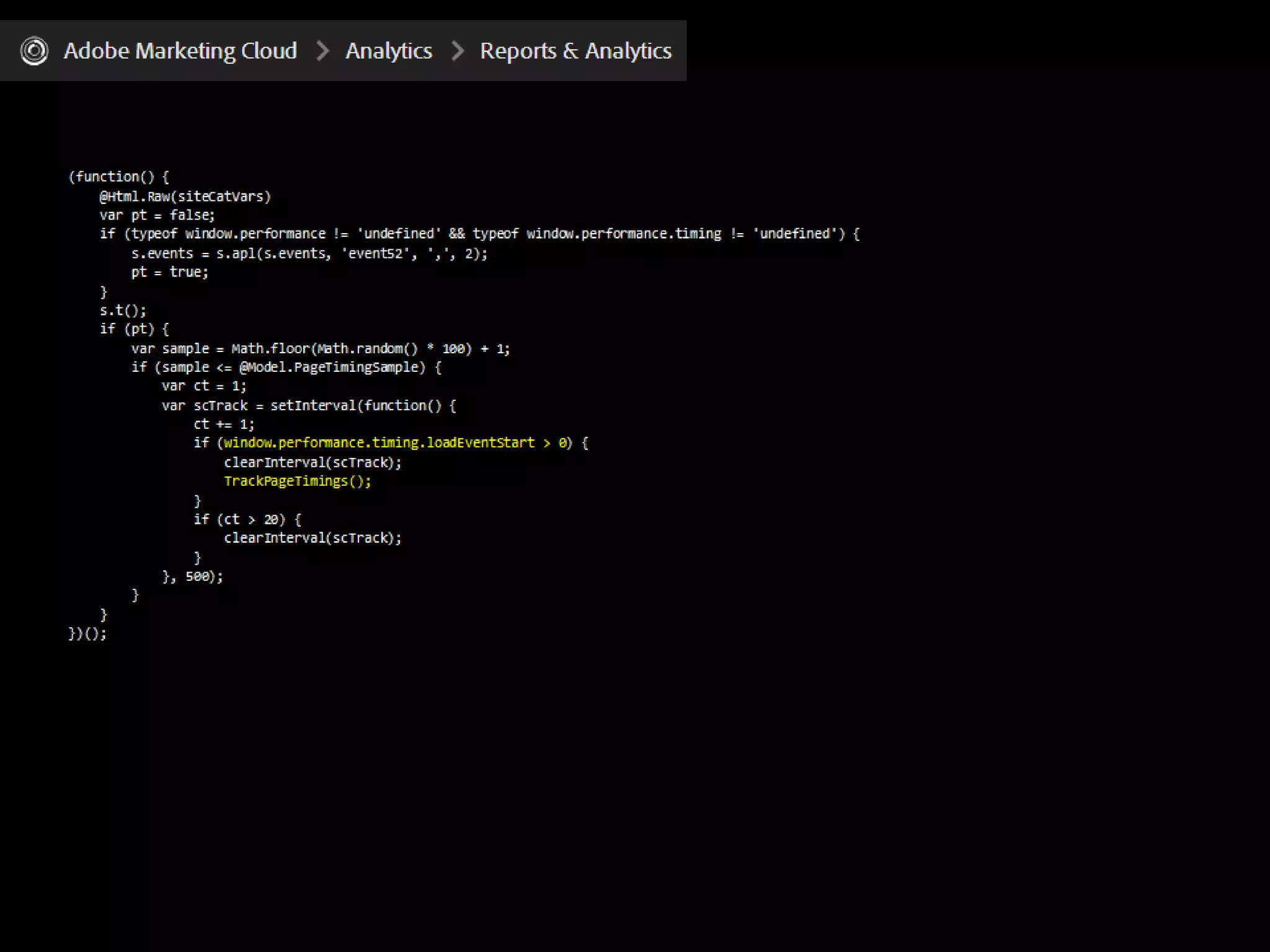
Task: Click the '}, 500);' interval line
Action: coord(192,576)
